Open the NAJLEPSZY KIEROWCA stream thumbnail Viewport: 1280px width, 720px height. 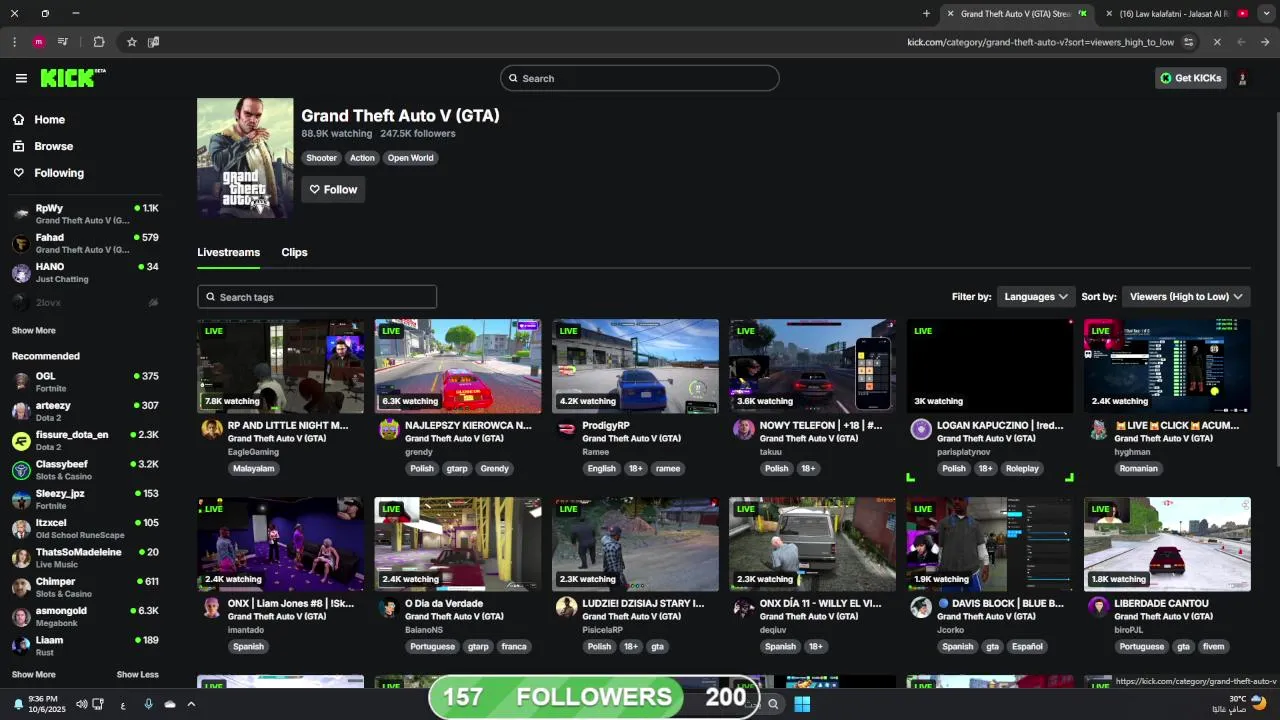(x=458, y=366)
